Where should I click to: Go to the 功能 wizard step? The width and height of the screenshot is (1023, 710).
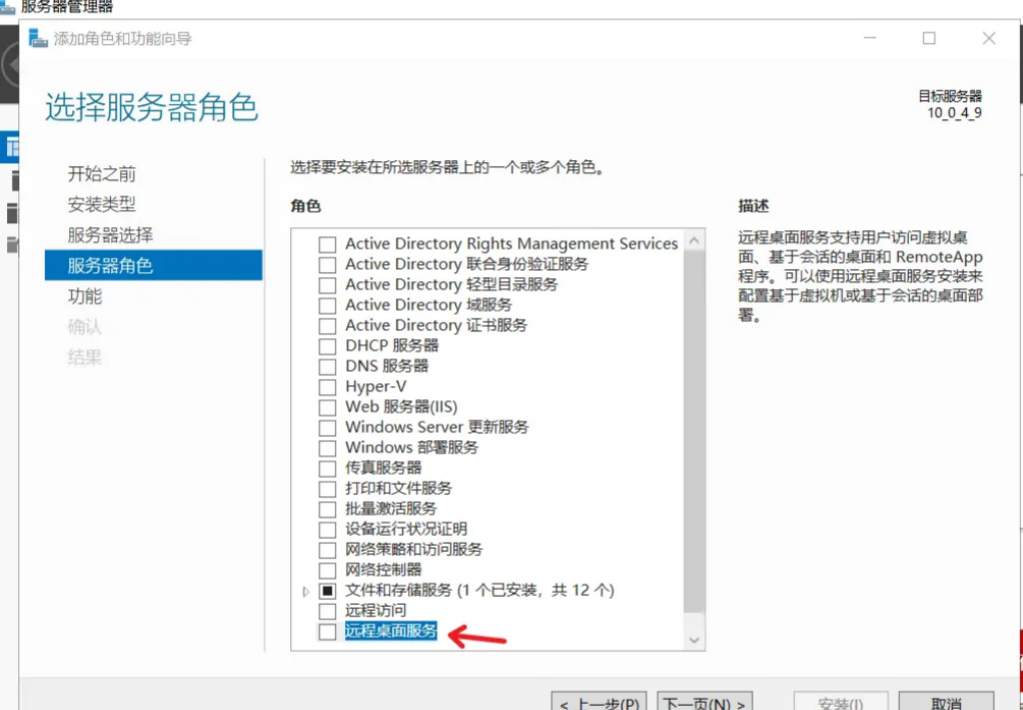point(85,296)
